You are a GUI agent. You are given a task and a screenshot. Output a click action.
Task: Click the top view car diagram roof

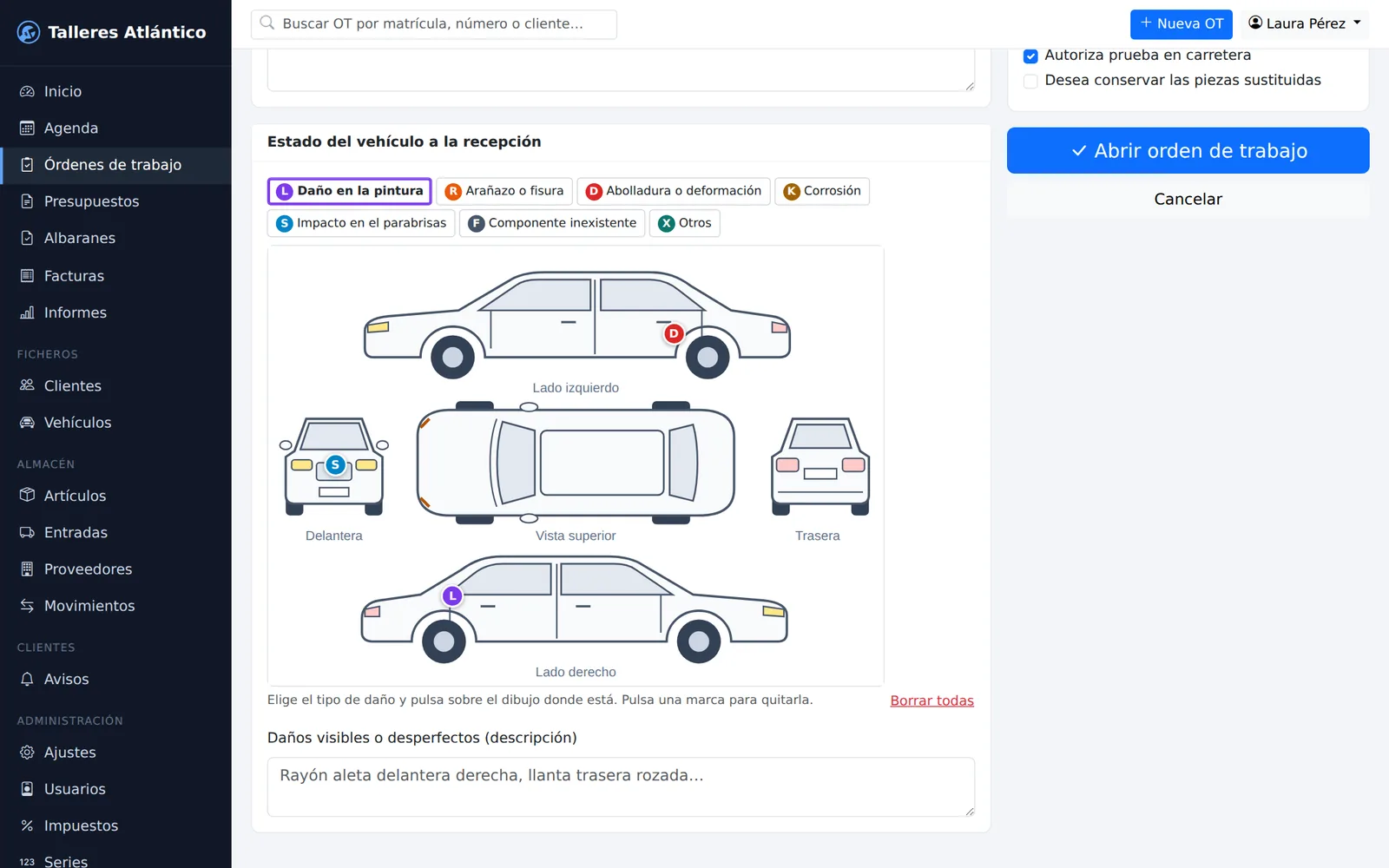pyautogui.click(x=602, y=463)
